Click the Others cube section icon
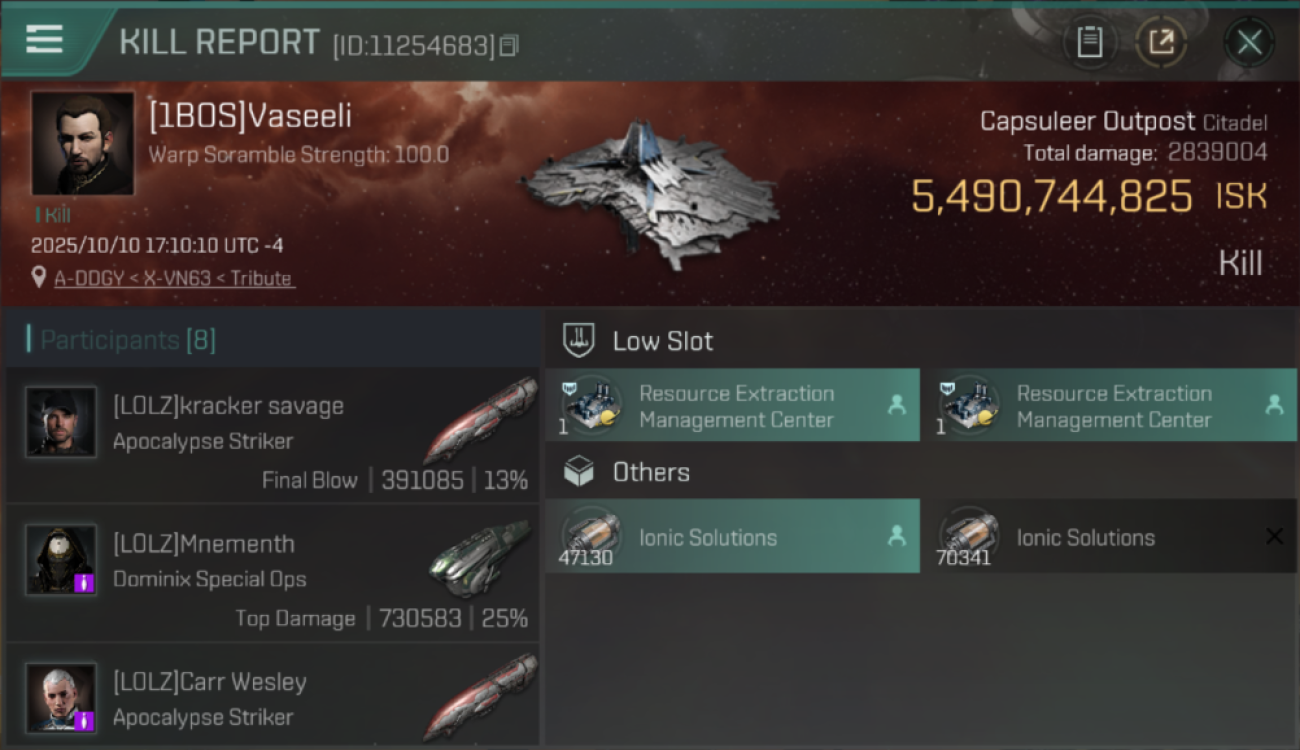 pos(579,472)
